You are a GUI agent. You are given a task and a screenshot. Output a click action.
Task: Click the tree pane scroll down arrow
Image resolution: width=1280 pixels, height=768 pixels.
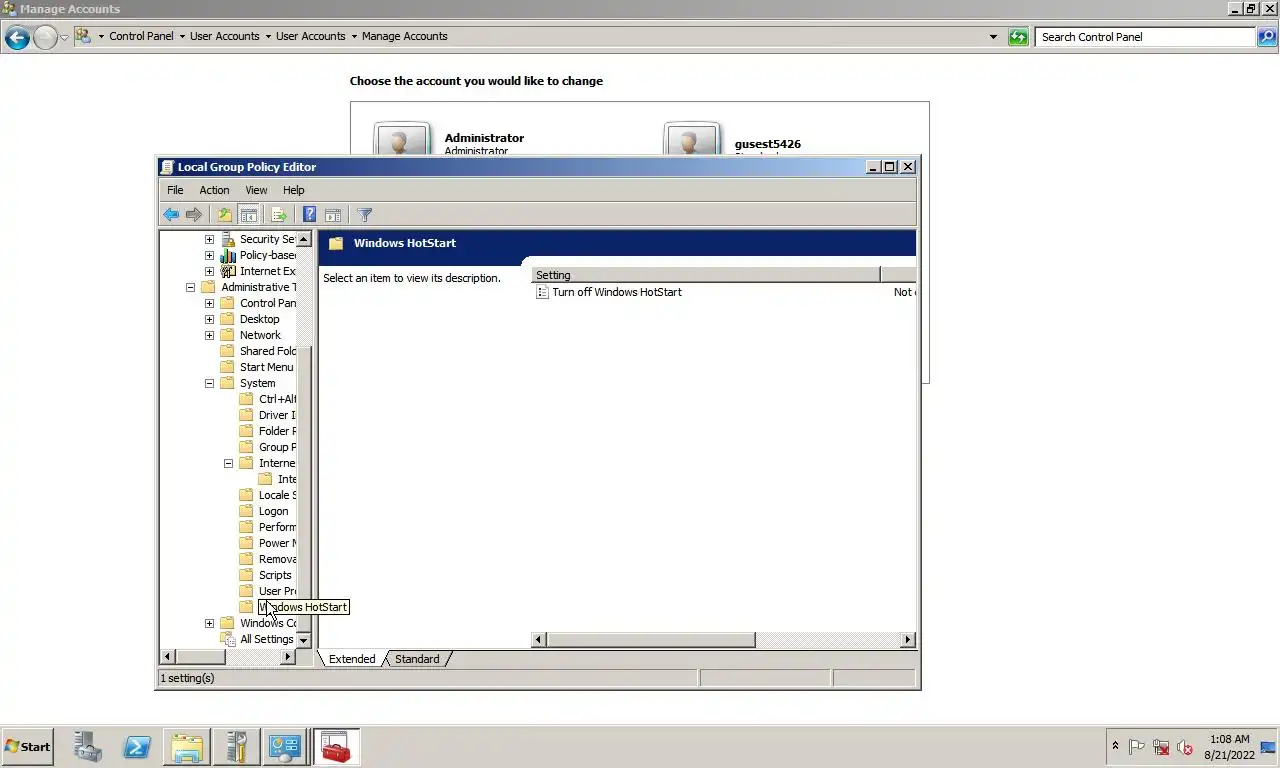pyautogui.click(x=304, y=640)
